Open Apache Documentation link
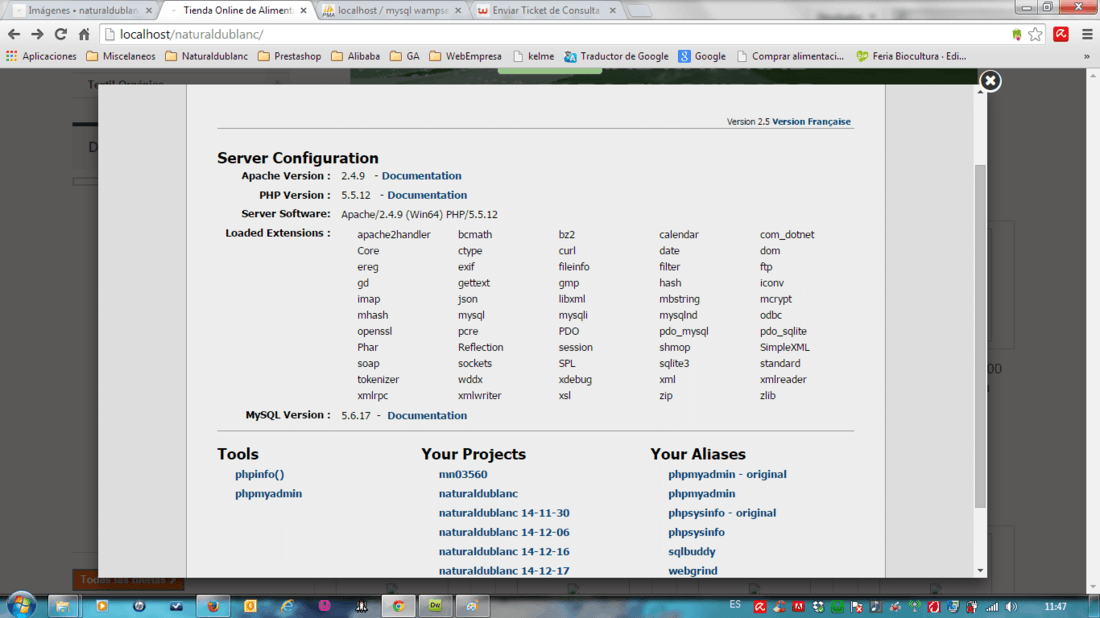 pyautogui.click(x=421, y=175)
